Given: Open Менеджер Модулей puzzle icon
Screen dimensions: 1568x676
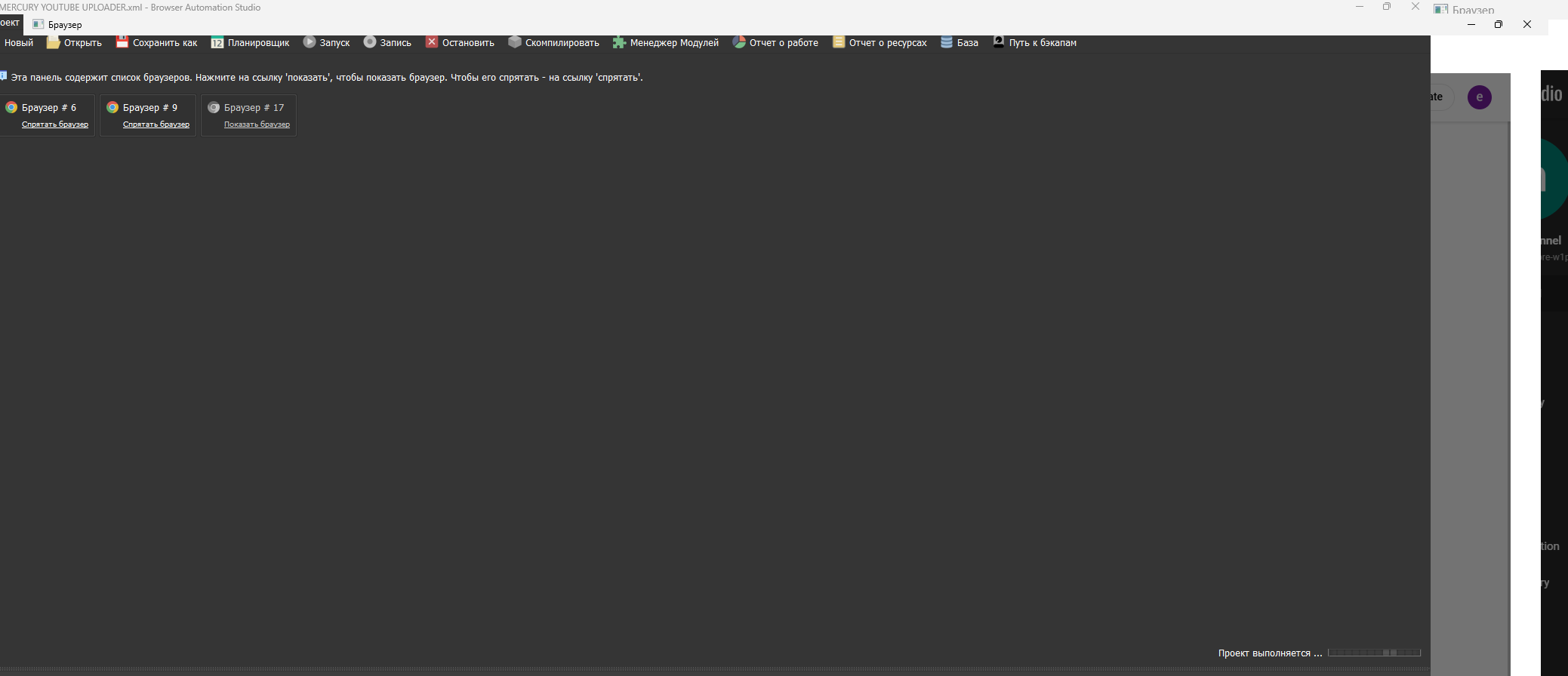Looking at the screenshot, I should 619,42.
